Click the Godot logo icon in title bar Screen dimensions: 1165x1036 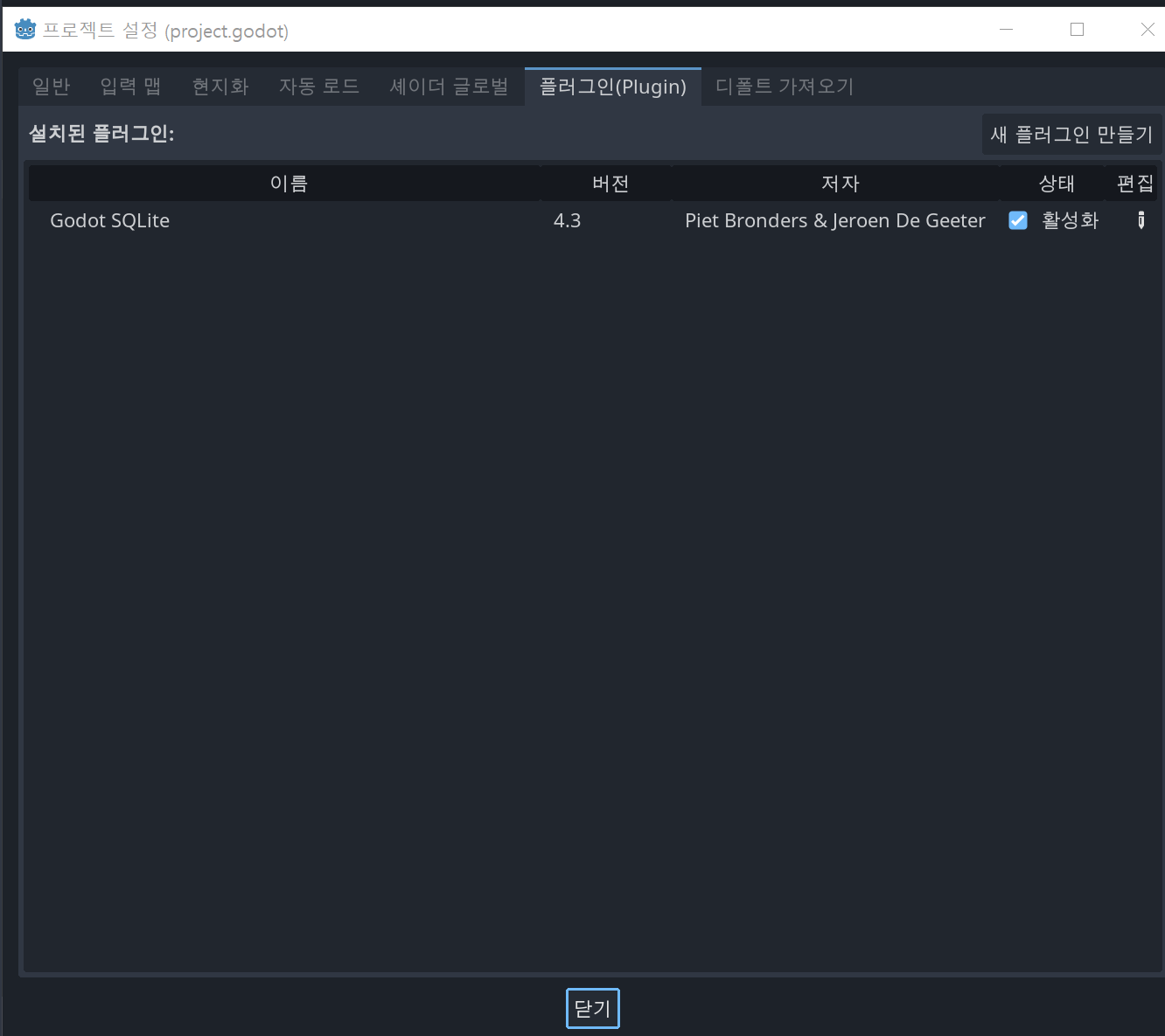click(x=25, y=30)
